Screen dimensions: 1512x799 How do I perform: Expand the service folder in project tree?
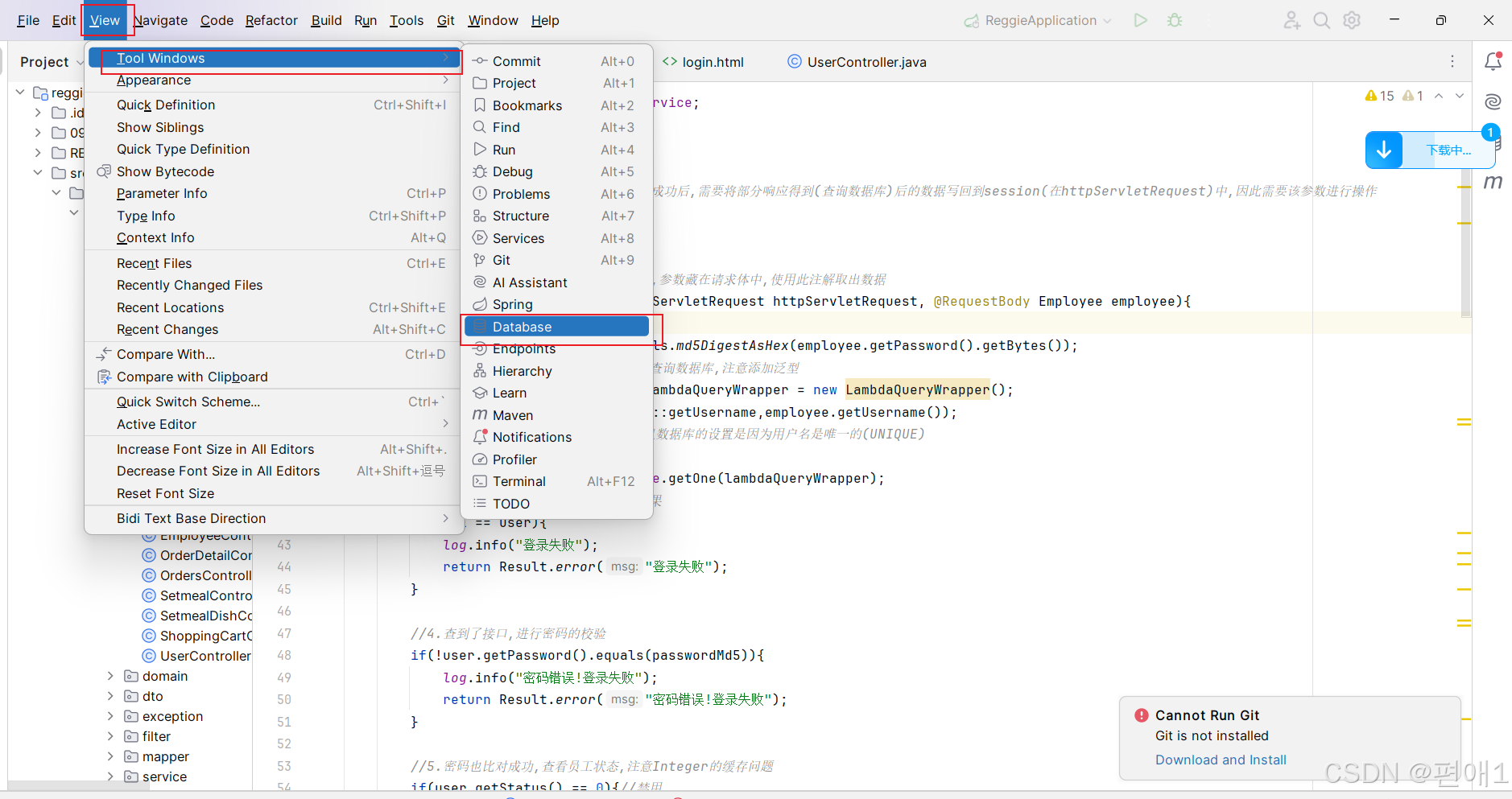click(110, 776)
